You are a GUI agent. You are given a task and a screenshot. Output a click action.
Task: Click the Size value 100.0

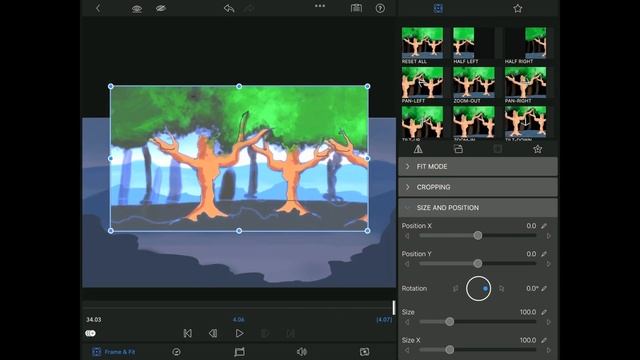[x=528, y=312]
